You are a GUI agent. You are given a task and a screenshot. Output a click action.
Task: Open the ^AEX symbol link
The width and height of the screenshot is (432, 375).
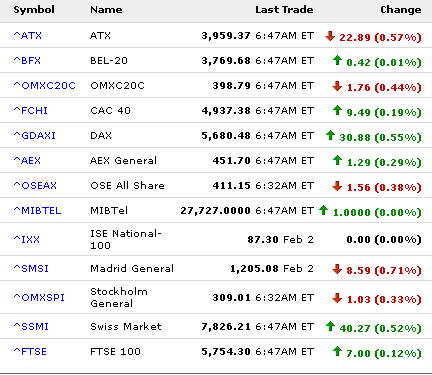click(27, 161)
